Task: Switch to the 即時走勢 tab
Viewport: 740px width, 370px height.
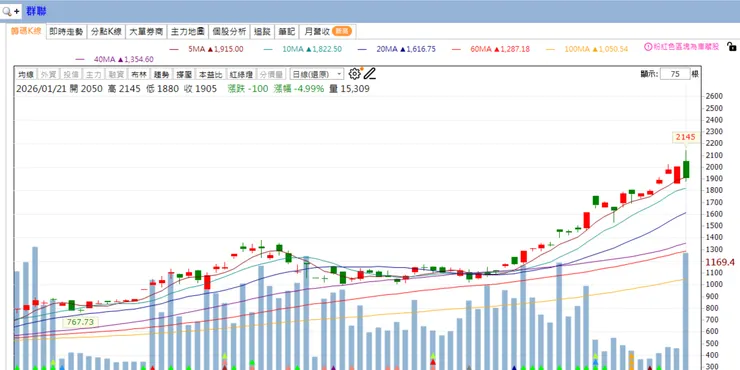Action: coord(66,32)
